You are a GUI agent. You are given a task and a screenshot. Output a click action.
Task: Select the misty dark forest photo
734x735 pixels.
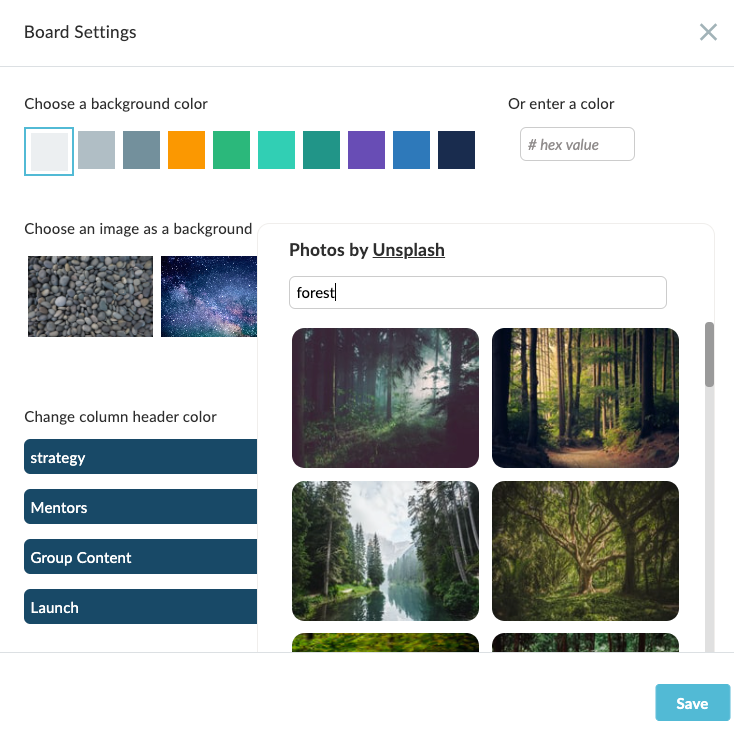[385, 398]
